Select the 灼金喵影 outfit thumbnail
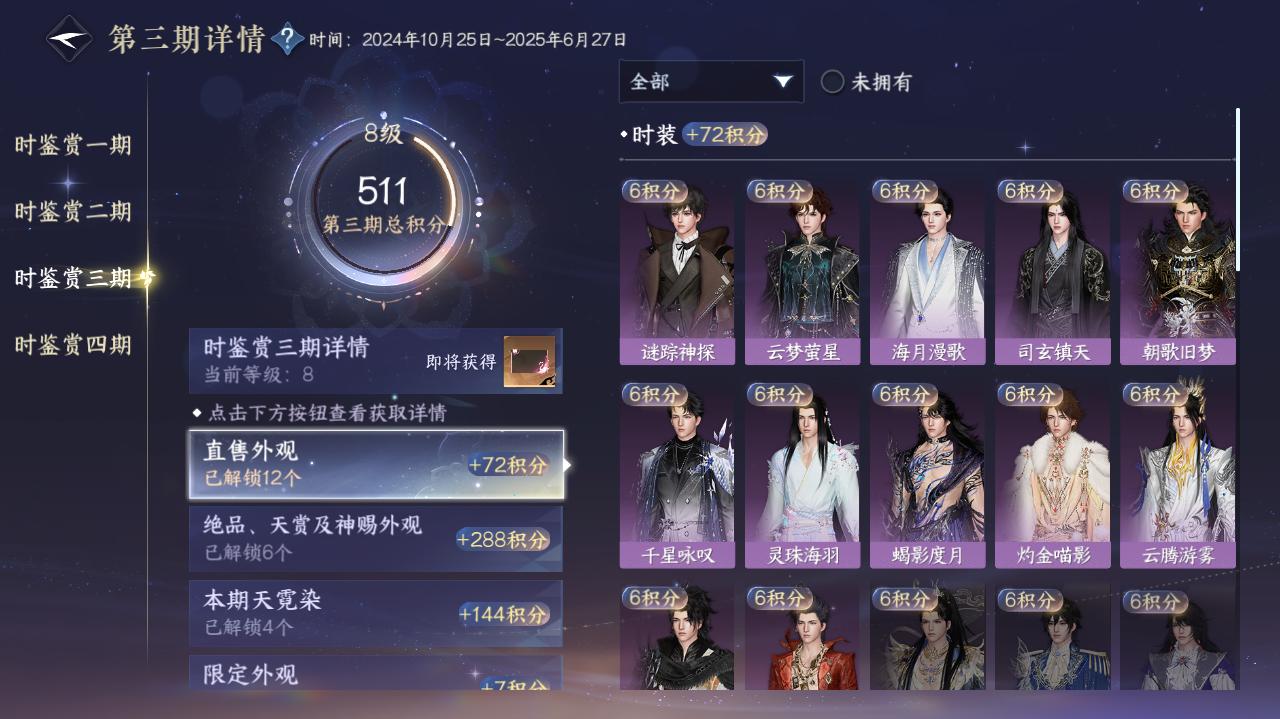This screenshot has height=719, width=1280. (1052, 475)
